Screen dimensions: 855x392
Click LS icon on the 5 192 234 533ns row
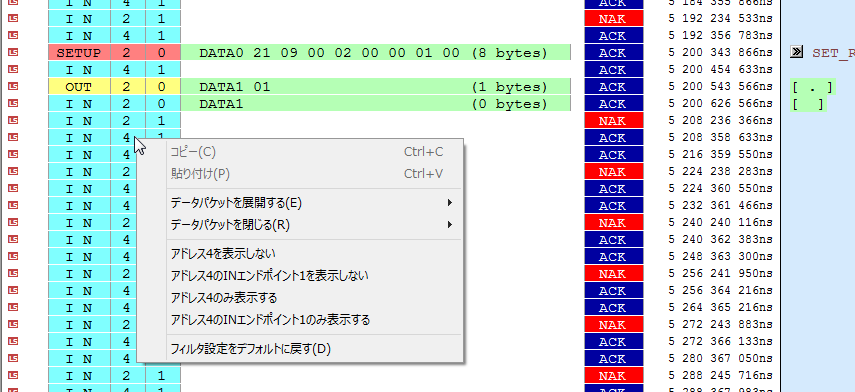click(x=13, y=19)
